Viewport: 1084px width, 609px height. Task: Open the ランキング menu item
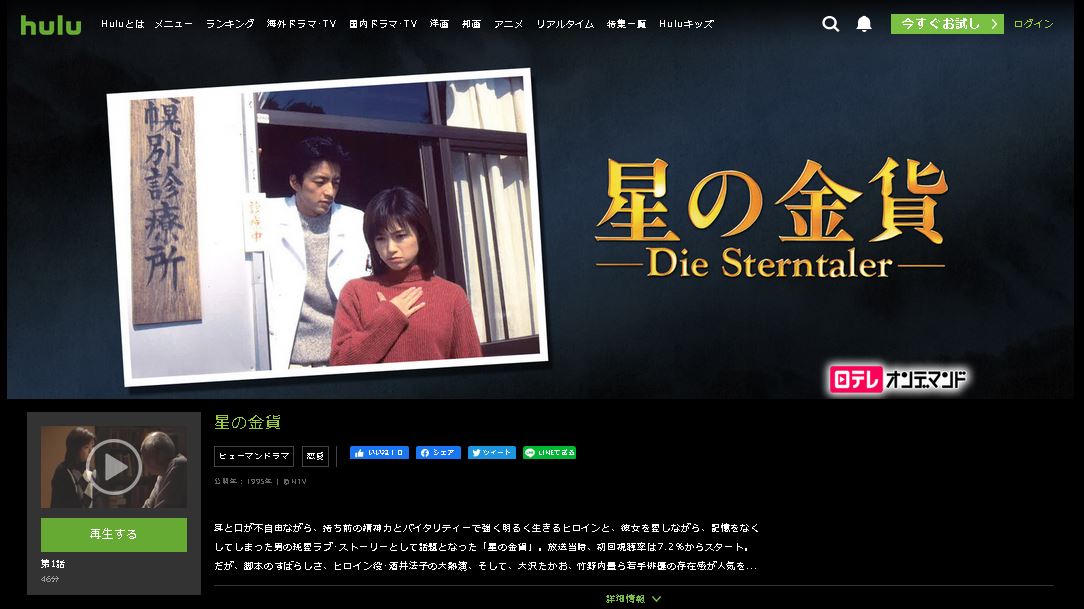coord(230,24)
